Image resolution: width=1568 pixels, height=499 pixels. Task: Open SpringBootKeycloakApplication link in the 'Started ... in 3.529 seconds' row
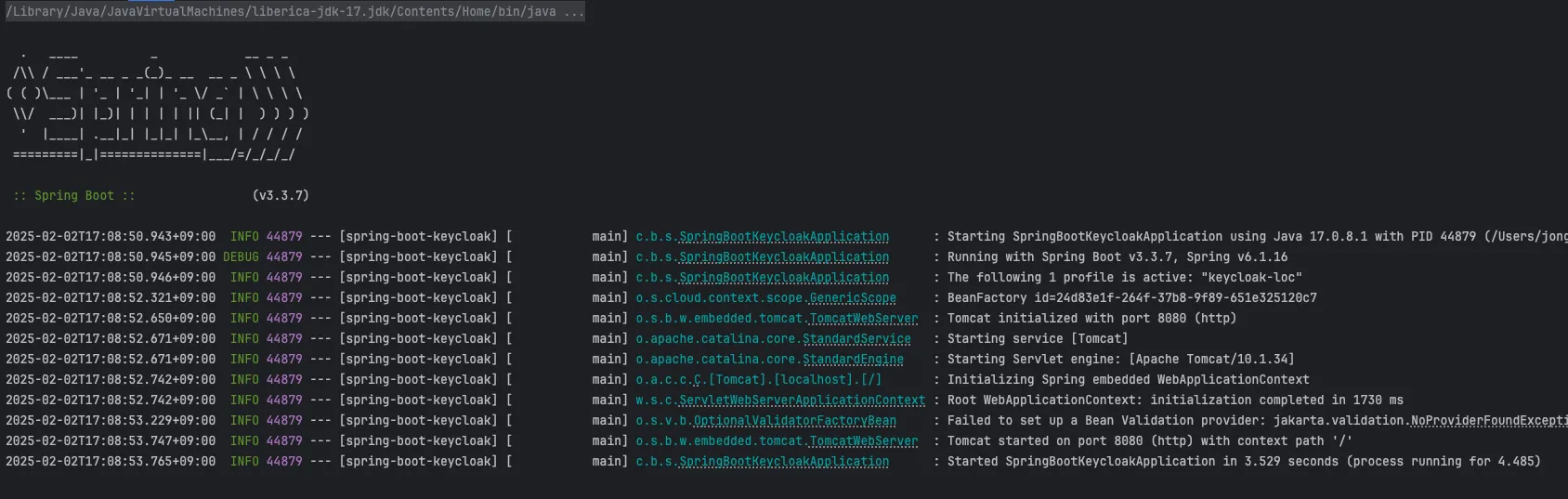pyautogui.click(x=784, y=462)
